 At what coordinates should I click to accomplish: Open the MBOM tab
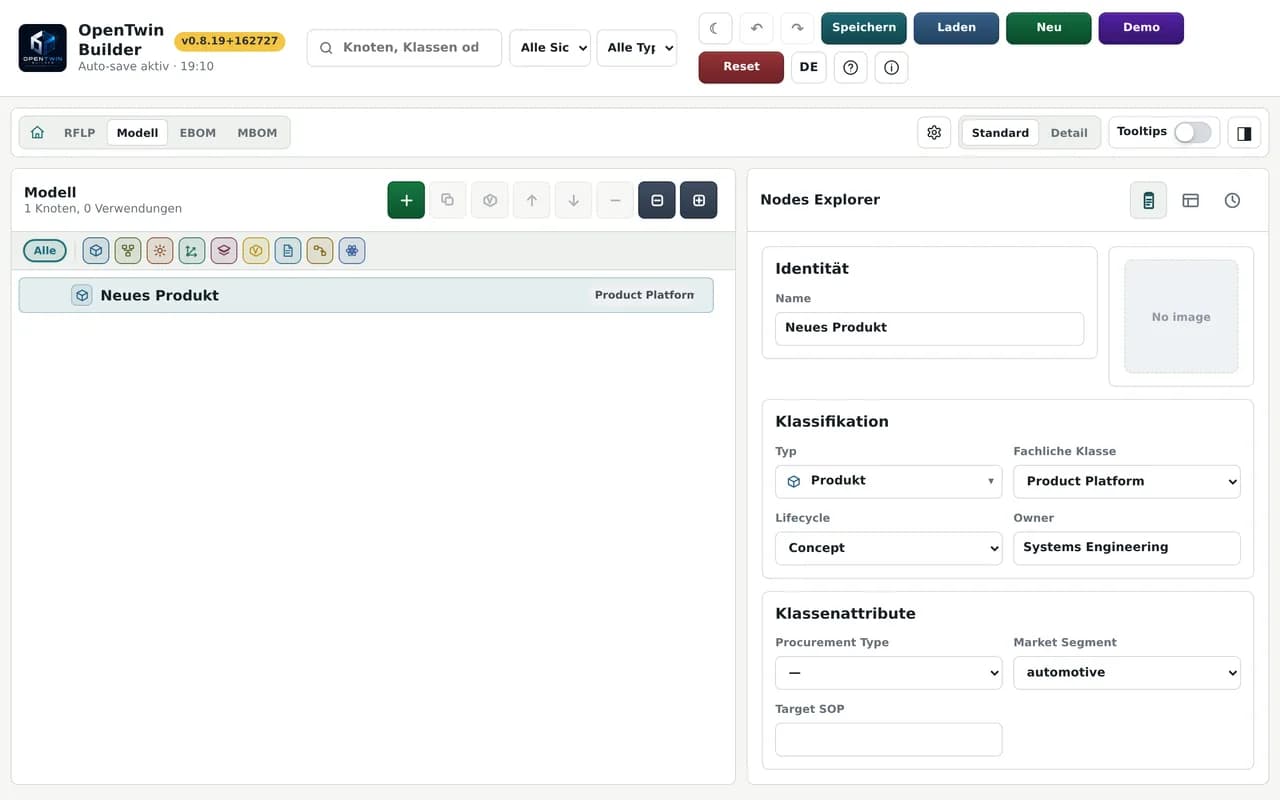(257, 132)
